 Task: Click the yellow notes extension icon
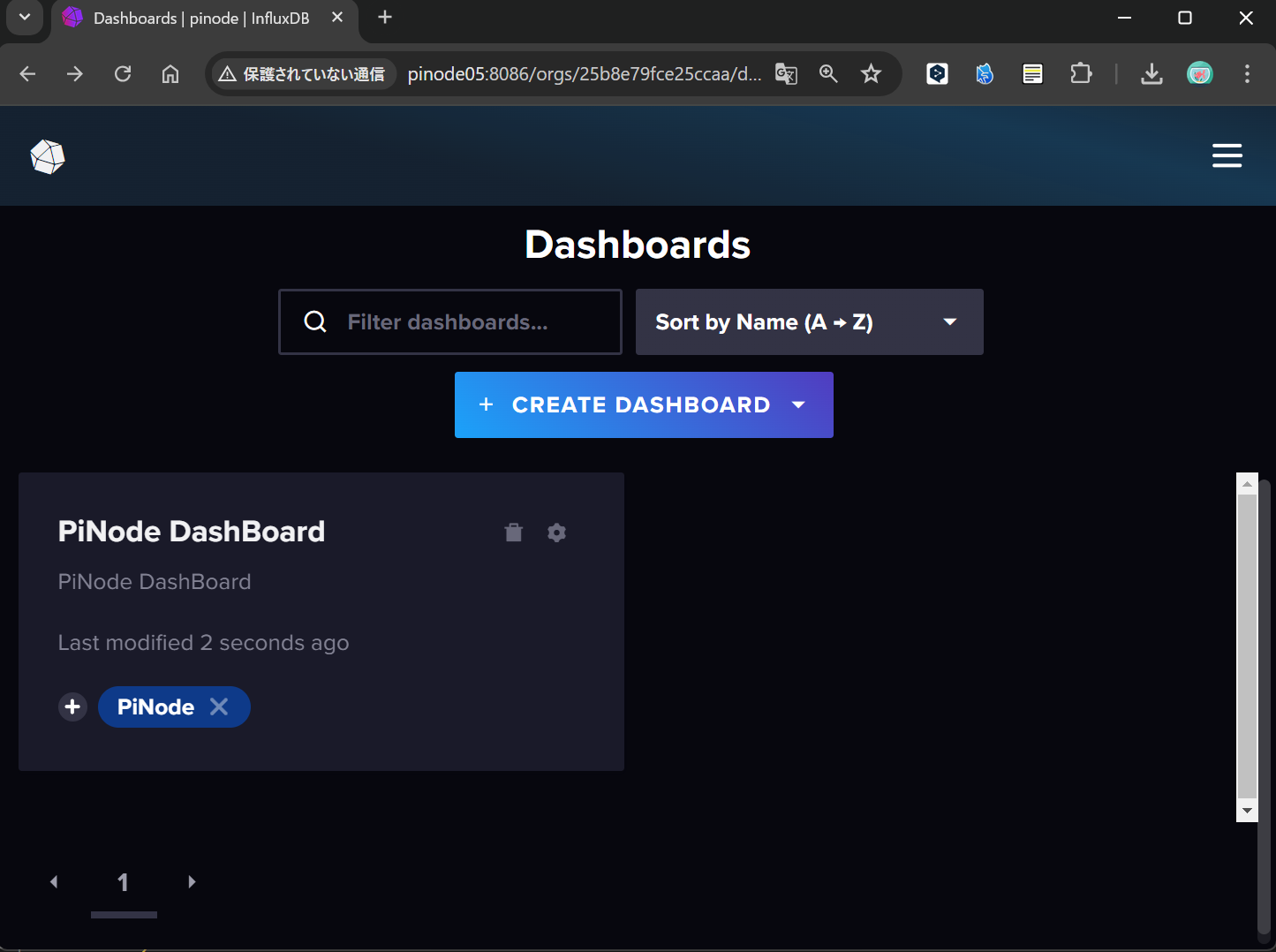1032,74
